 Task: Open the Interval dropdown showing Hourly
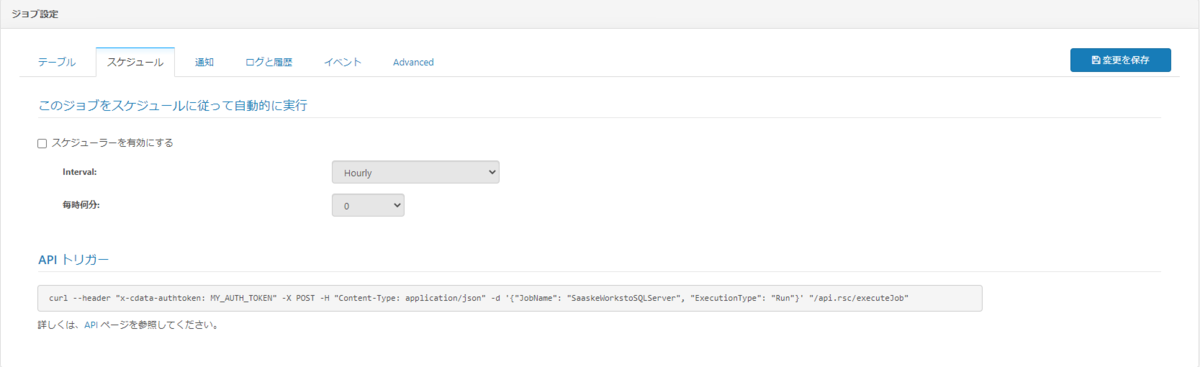[x=415, y=173]
